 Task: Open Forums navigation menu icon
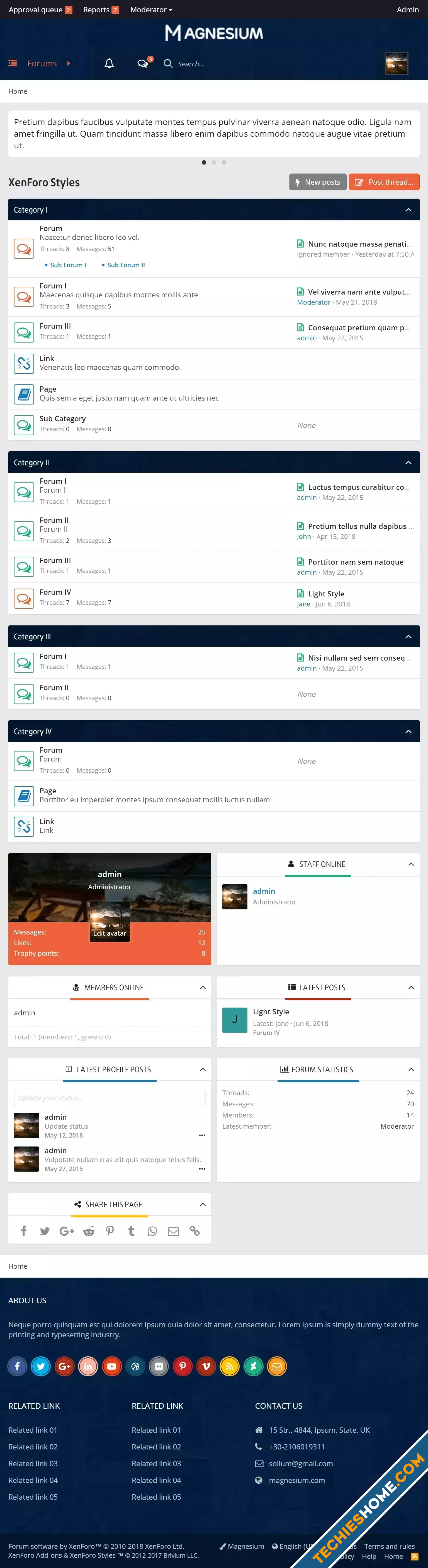pyautogui.click(x=12, y=63)
